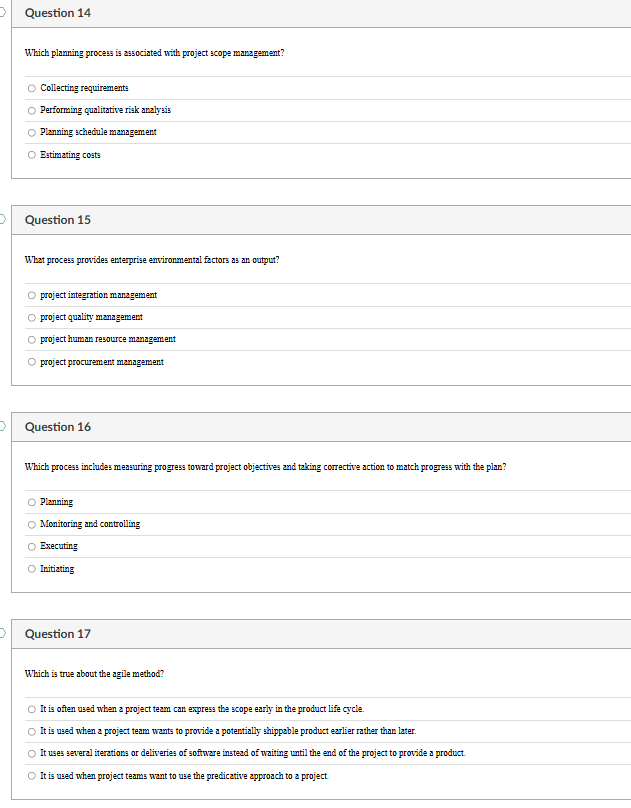Select the 'Planning' answer in Question 16
Screen dimensions: 631x808
pyautogui.click(x=31, y=502)
